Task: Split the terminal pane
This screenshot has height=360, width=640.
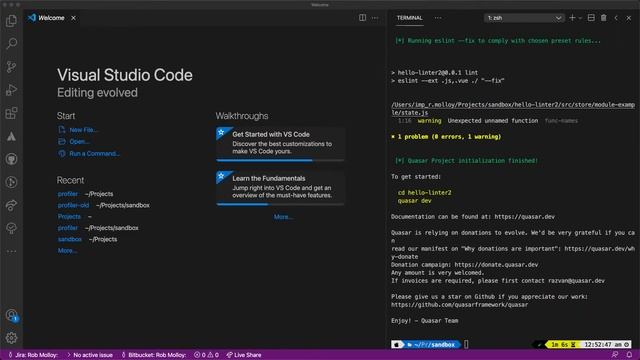Action: tap(591, 18)
